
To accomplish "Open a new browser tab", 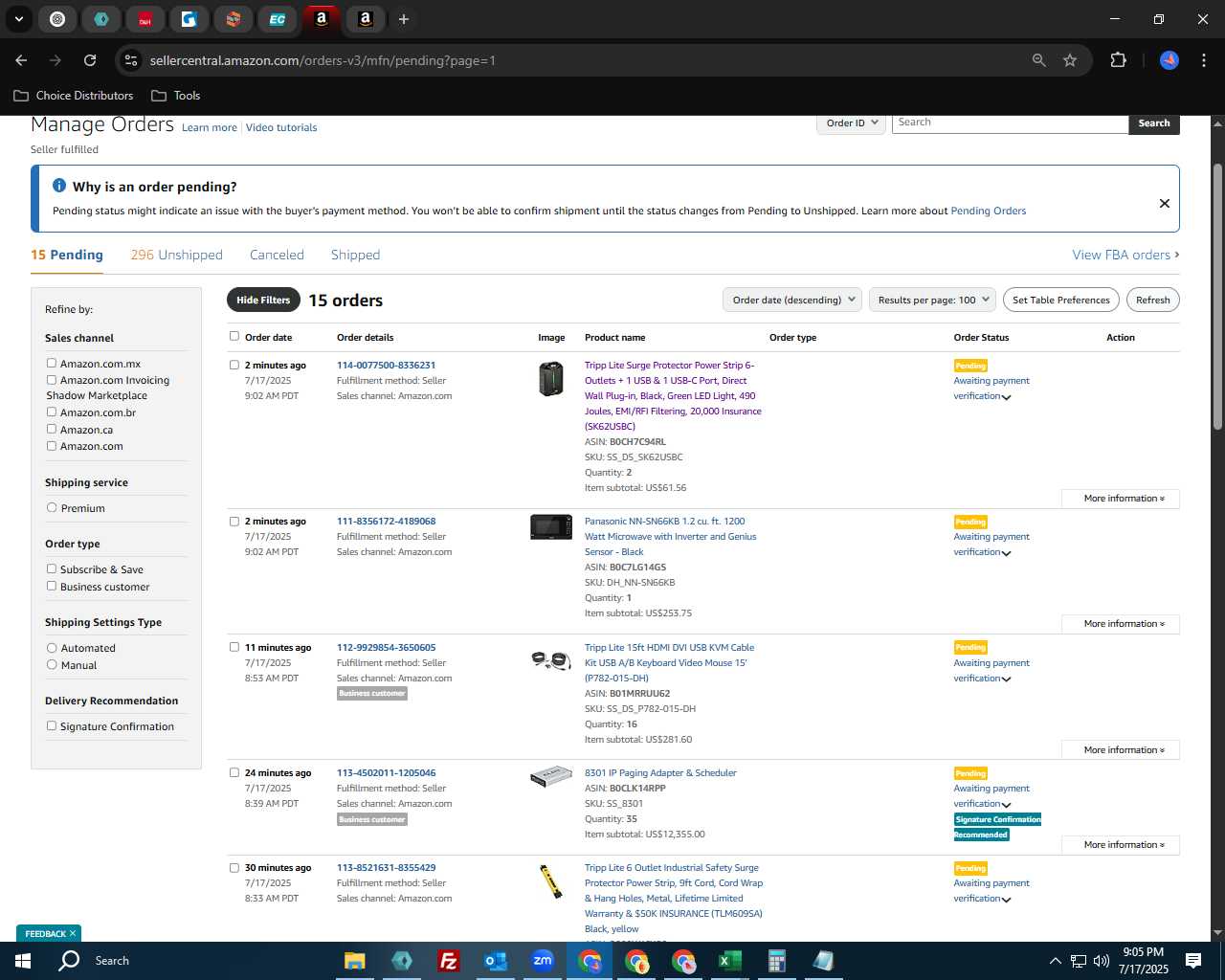I will pyautogui.click(x=404, y=19).
